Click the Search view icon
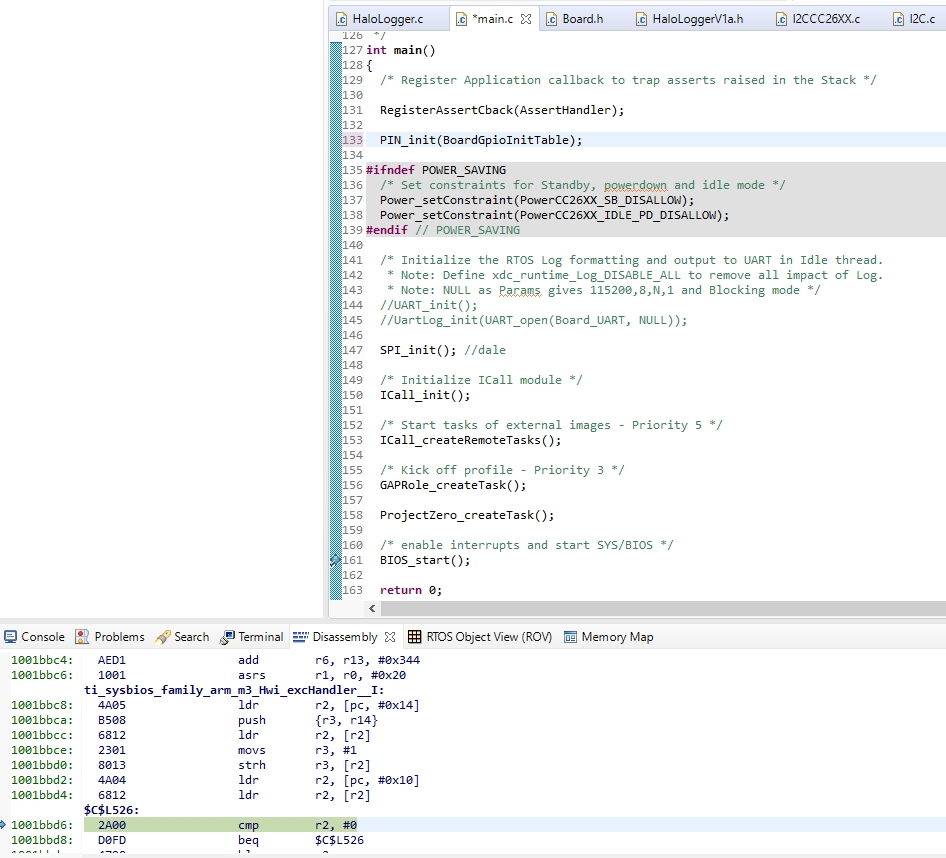This screenshot has height=858, width=946. 162,637
